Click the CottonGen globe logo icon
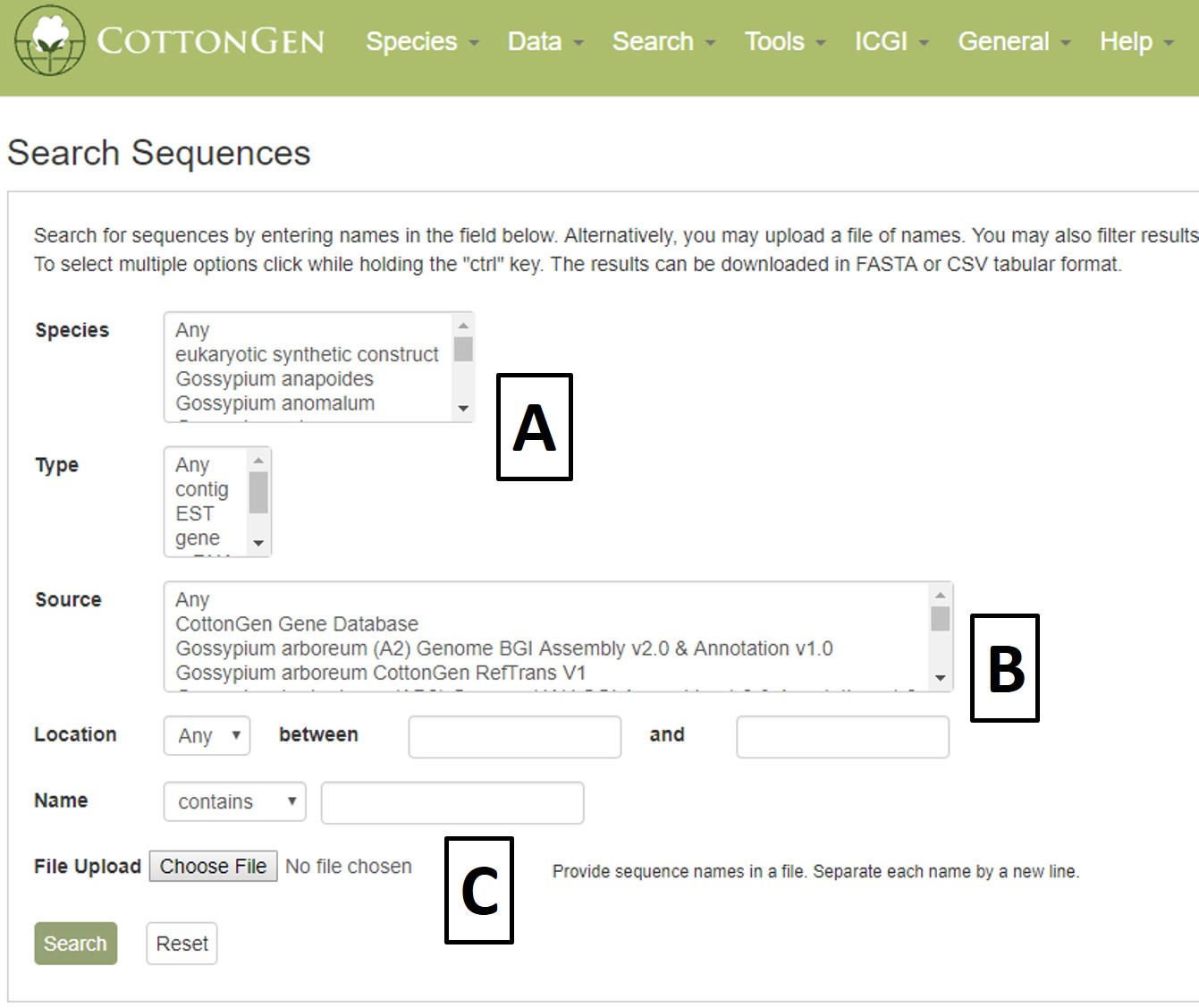1199x1008 pixels. [50, 40]
